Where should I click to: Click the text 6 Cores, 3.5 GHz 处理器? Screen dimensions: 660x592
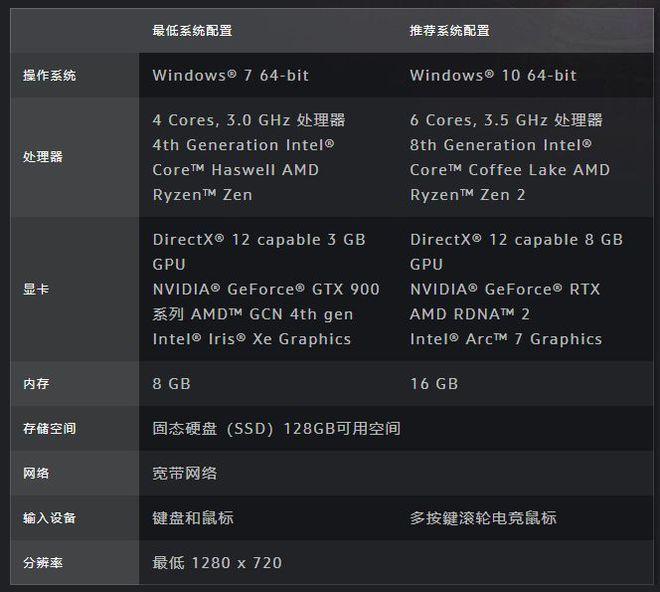pyautogui.click(x=506, y=120)
